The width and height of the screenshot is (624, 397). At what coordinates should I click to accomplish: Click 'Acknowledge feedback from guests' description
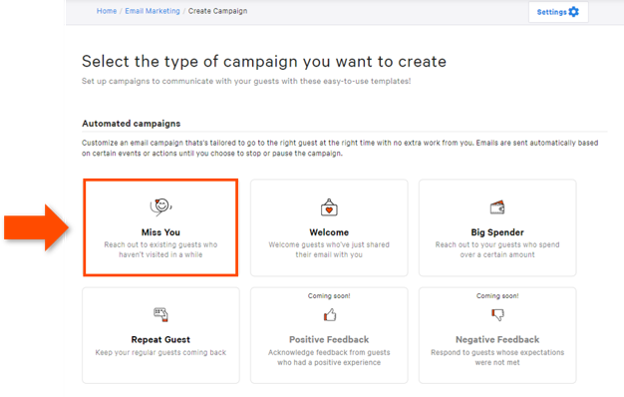tap(329, 357)
